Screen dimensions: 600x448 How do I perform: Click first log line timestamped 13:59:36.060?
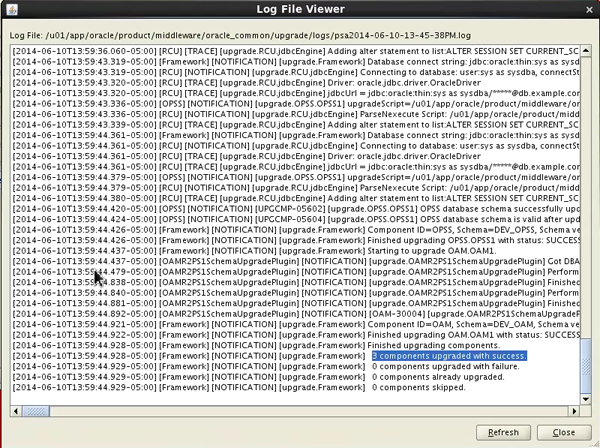(296, 51)
